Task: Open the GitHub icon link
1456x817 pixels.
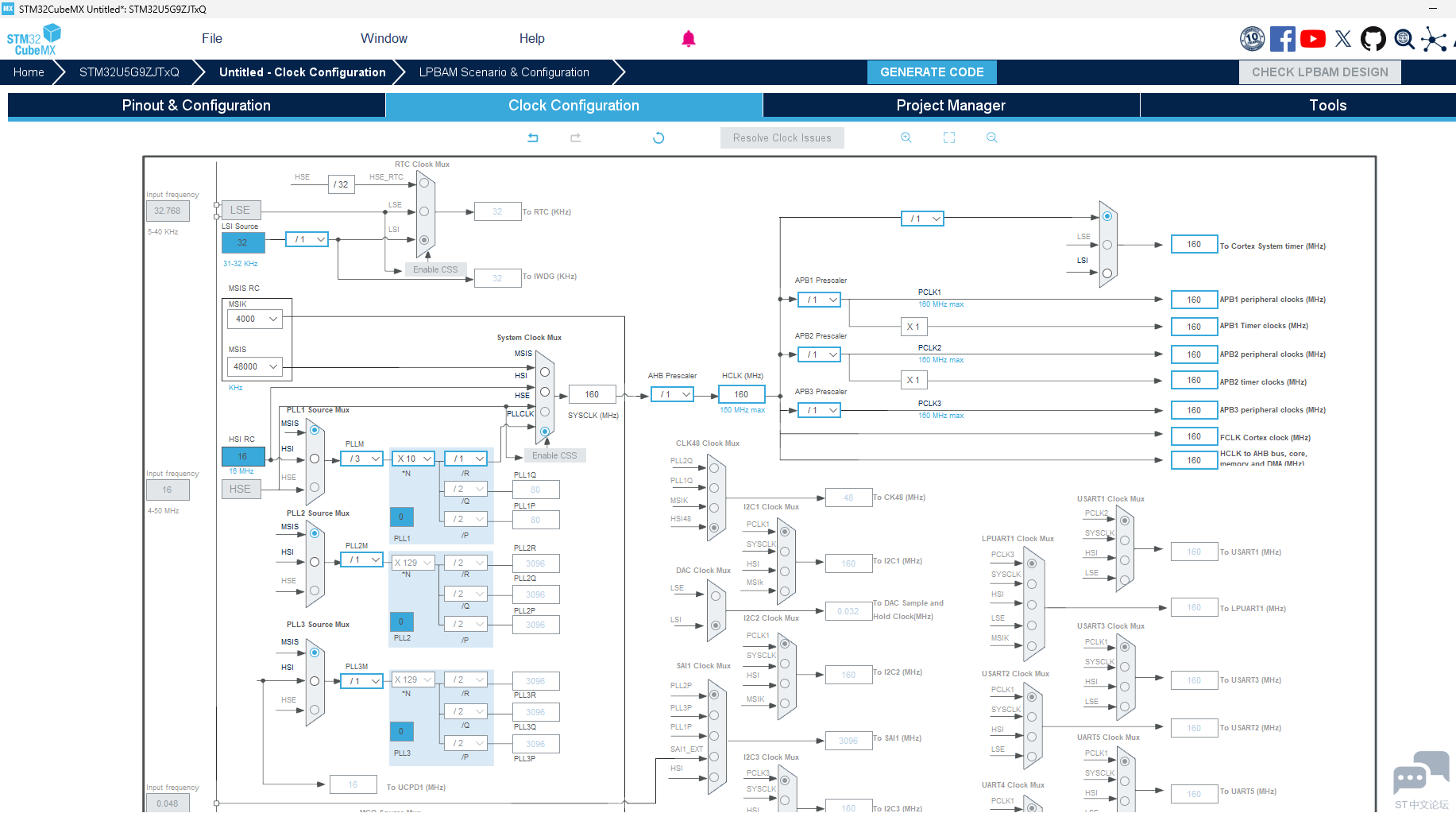Action: pyautogui.click(x=1373, y=39)
